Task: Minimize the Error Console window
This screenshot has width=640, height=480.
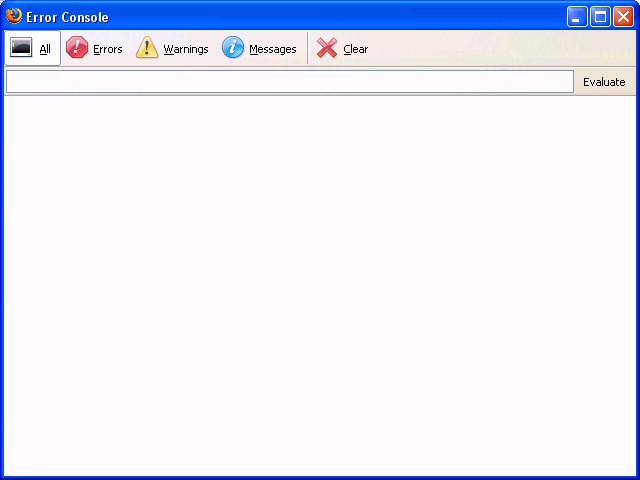Action: [577, 17]
